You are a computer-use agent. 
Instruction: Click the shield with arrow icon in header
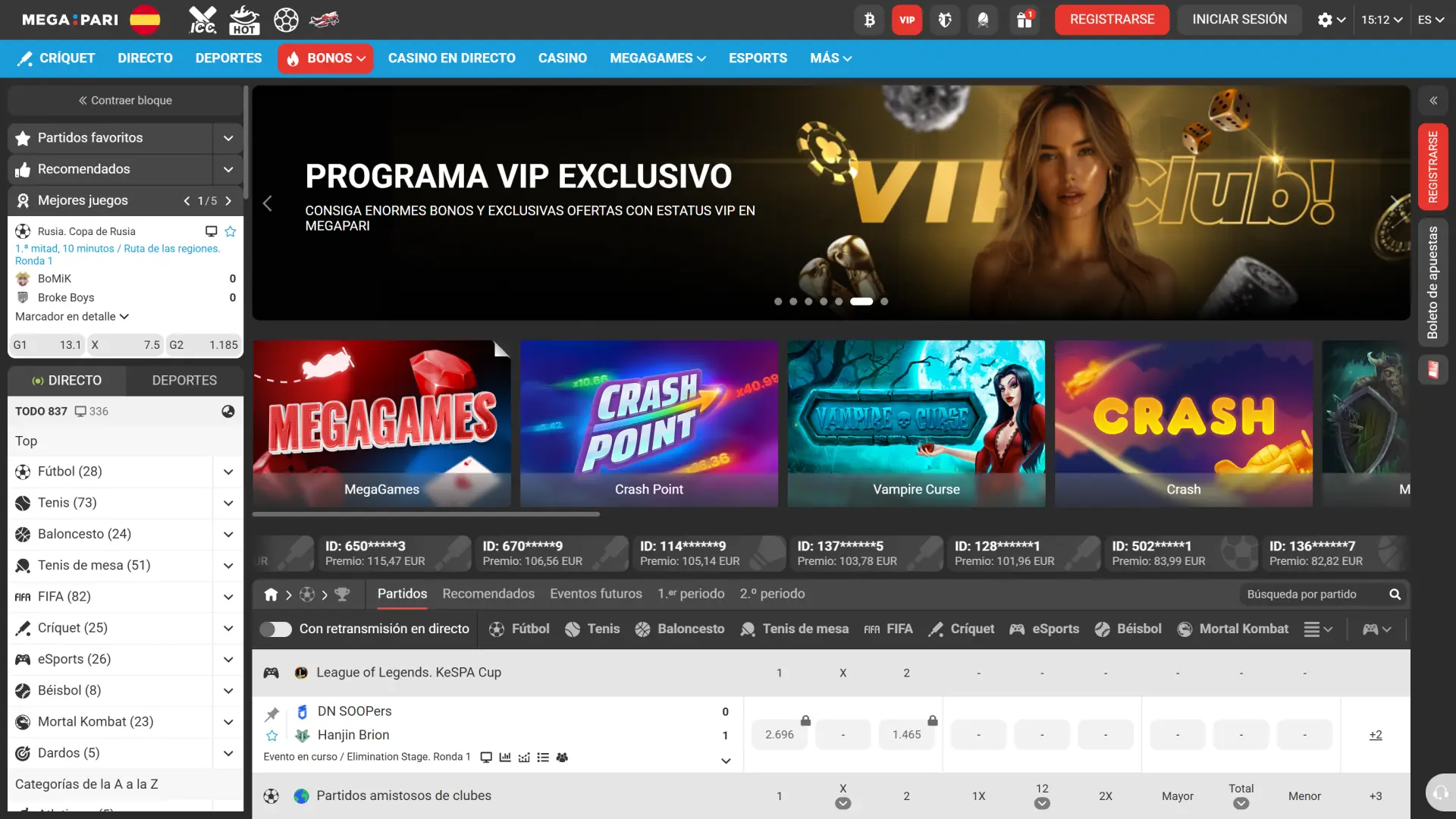click(x=945, y=20)
